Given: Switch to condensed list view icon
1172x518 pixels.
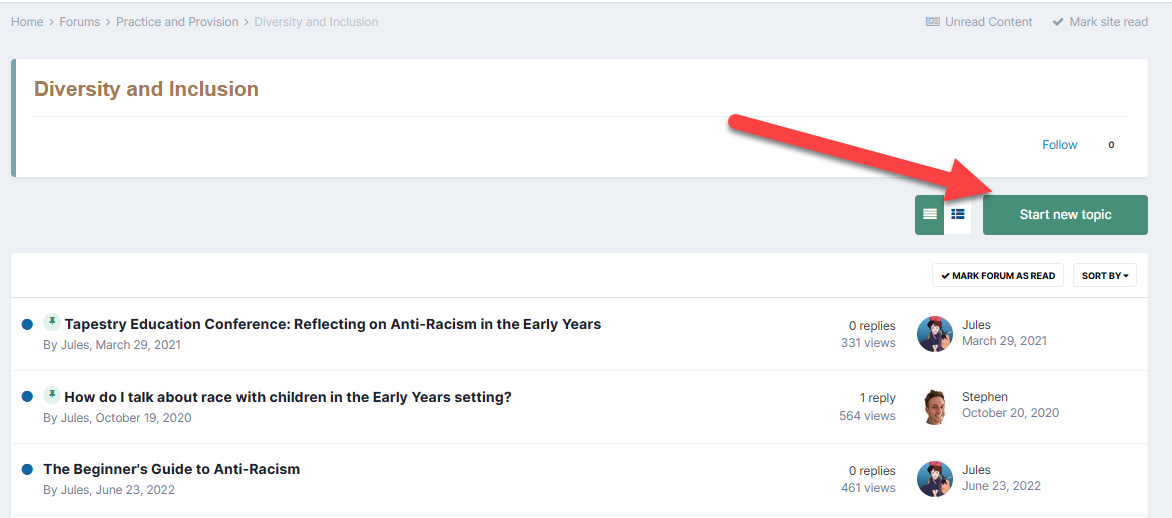Looking at the screenshot, I should pyautogui.click(x=930, y=215).
